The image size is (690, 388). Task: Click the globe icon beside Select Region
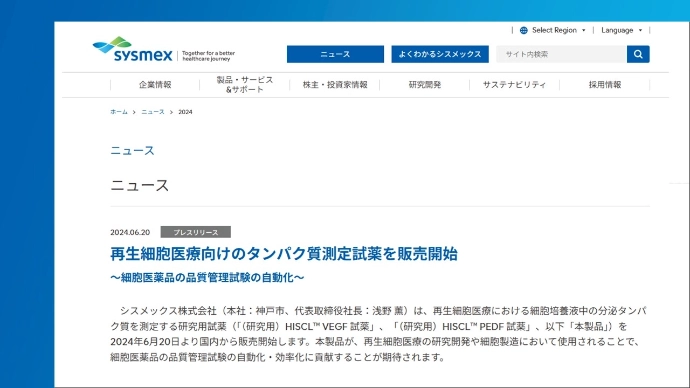524,30
